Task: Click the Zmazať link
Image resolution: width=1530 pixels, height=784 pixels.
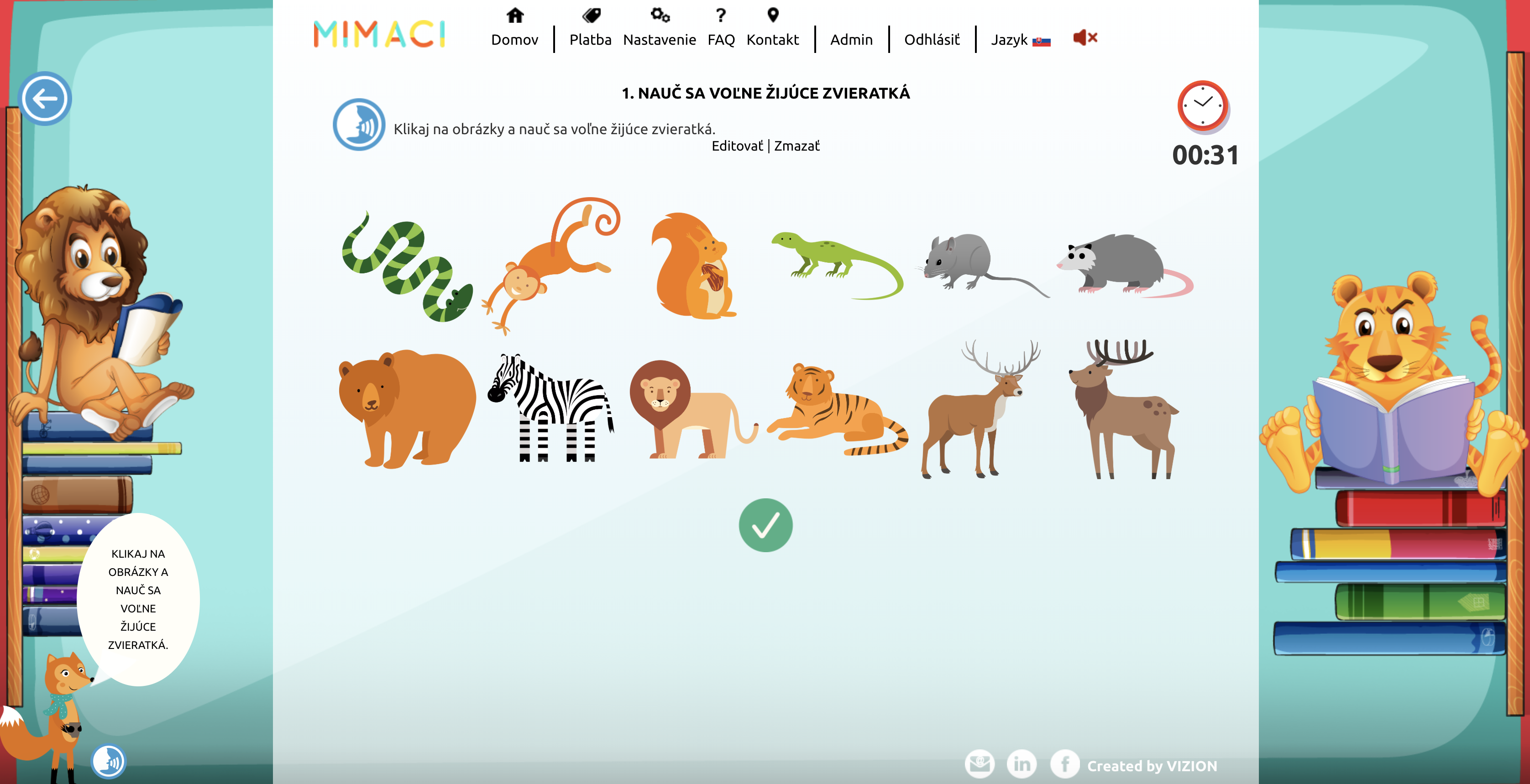Action: click(796, 146)
